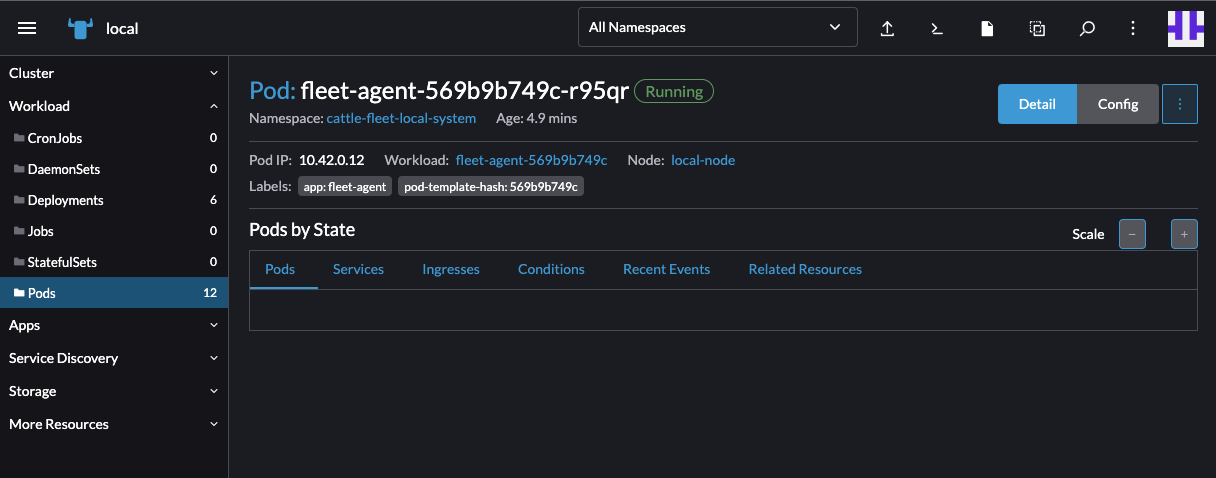Open the resource search icon
This screenshot has width=1216, height=478.
pos(1087,28)
